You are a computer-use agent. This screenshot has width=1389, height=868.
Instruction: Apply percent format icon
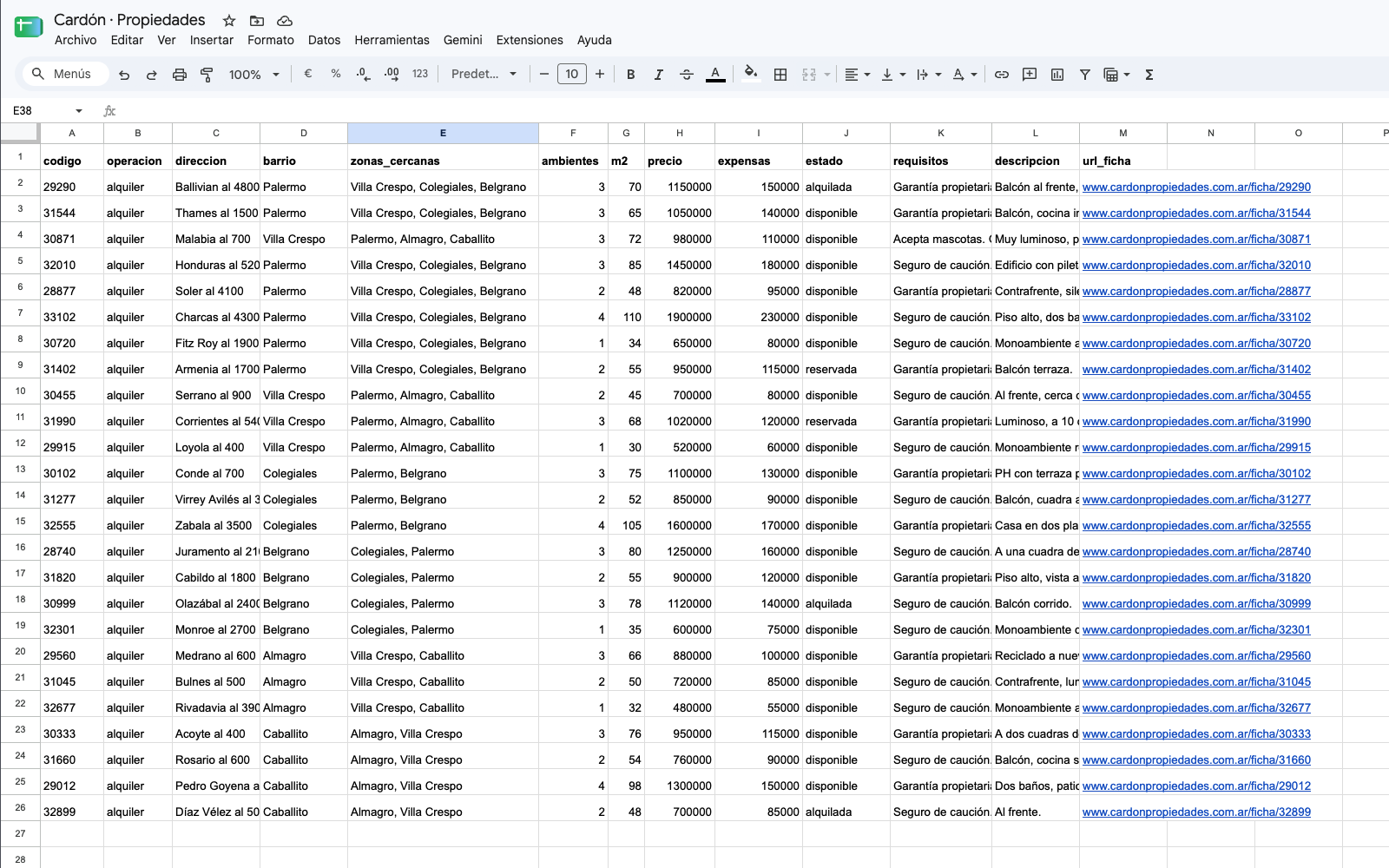336,74
